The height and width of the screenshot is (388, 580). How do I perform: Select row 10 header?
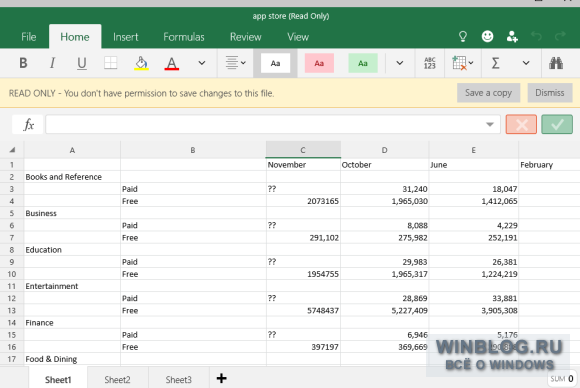[12, 274]
